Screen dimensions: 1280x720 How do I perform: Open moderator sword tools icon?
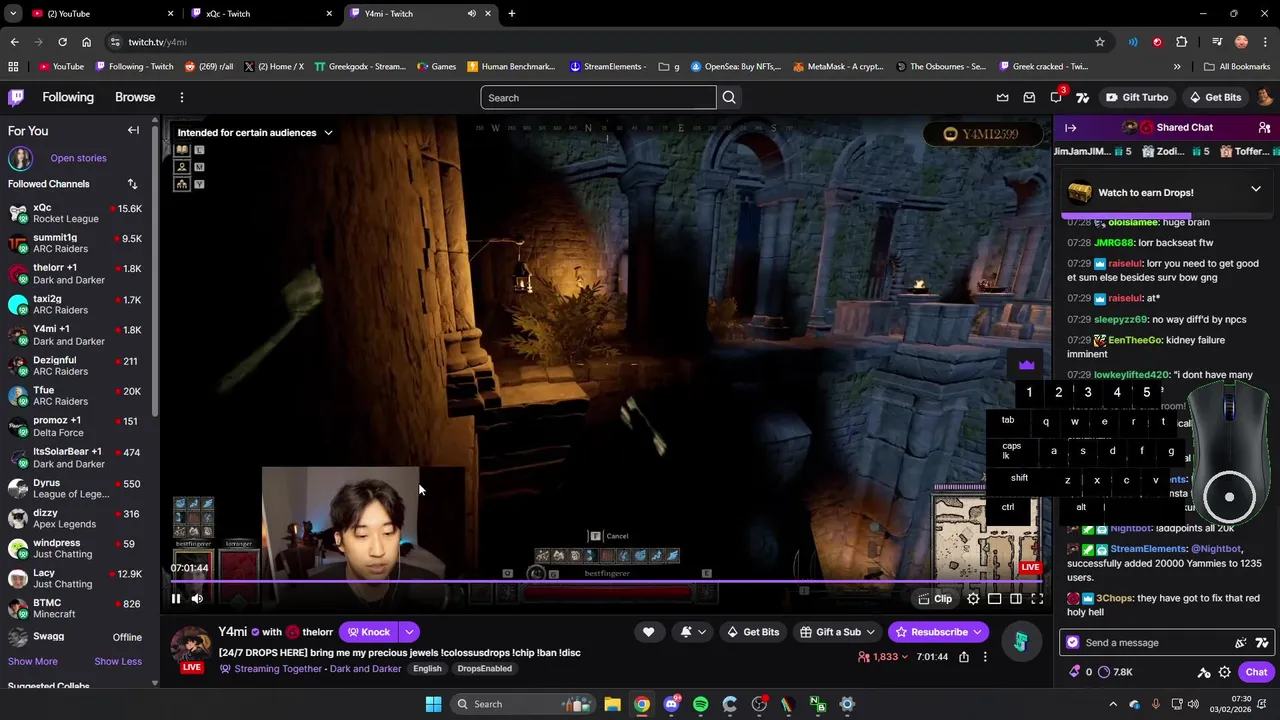pyautogui.click(x=1204, y=672)
